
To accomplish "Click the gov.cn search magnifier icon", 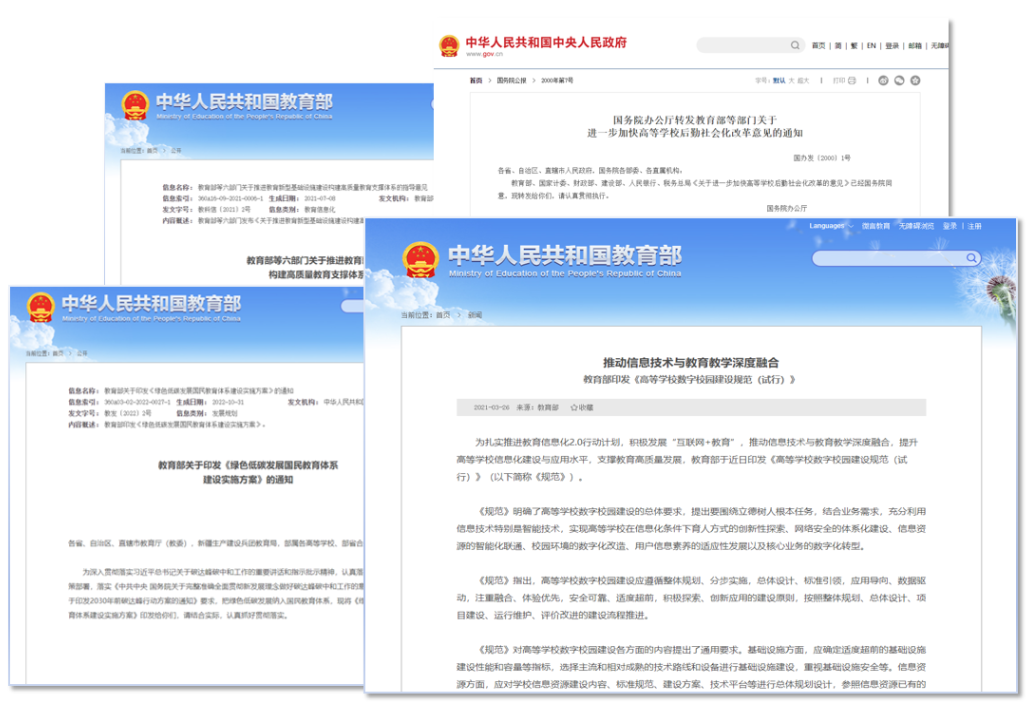I will pos(796,46).
